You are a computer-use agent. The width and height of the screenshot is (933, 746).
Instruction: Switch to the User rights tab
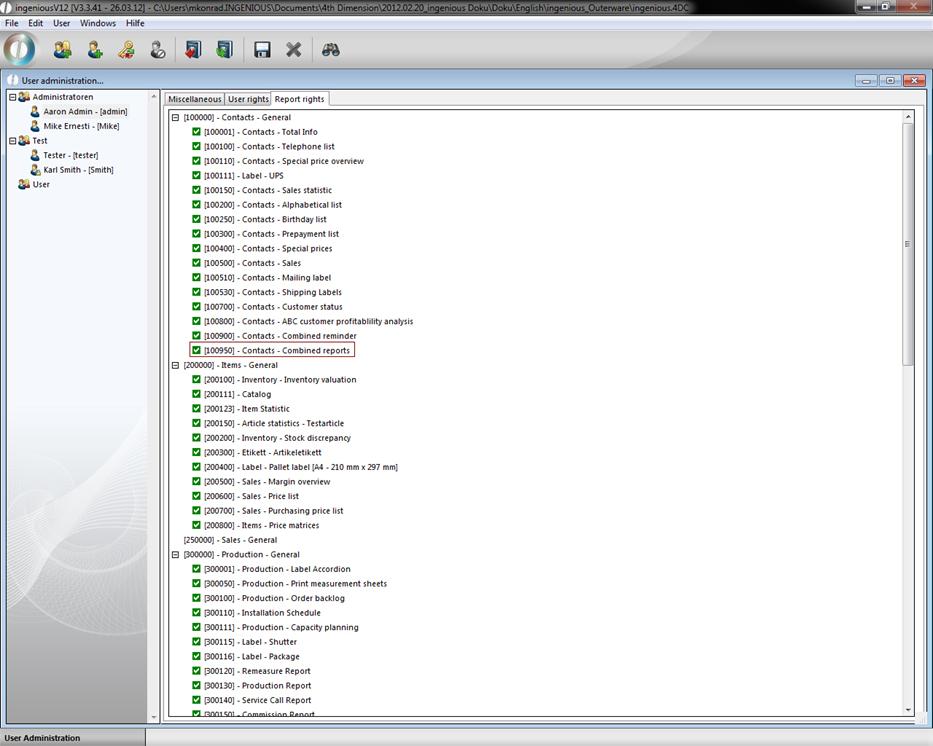click(x=248, y=99)
